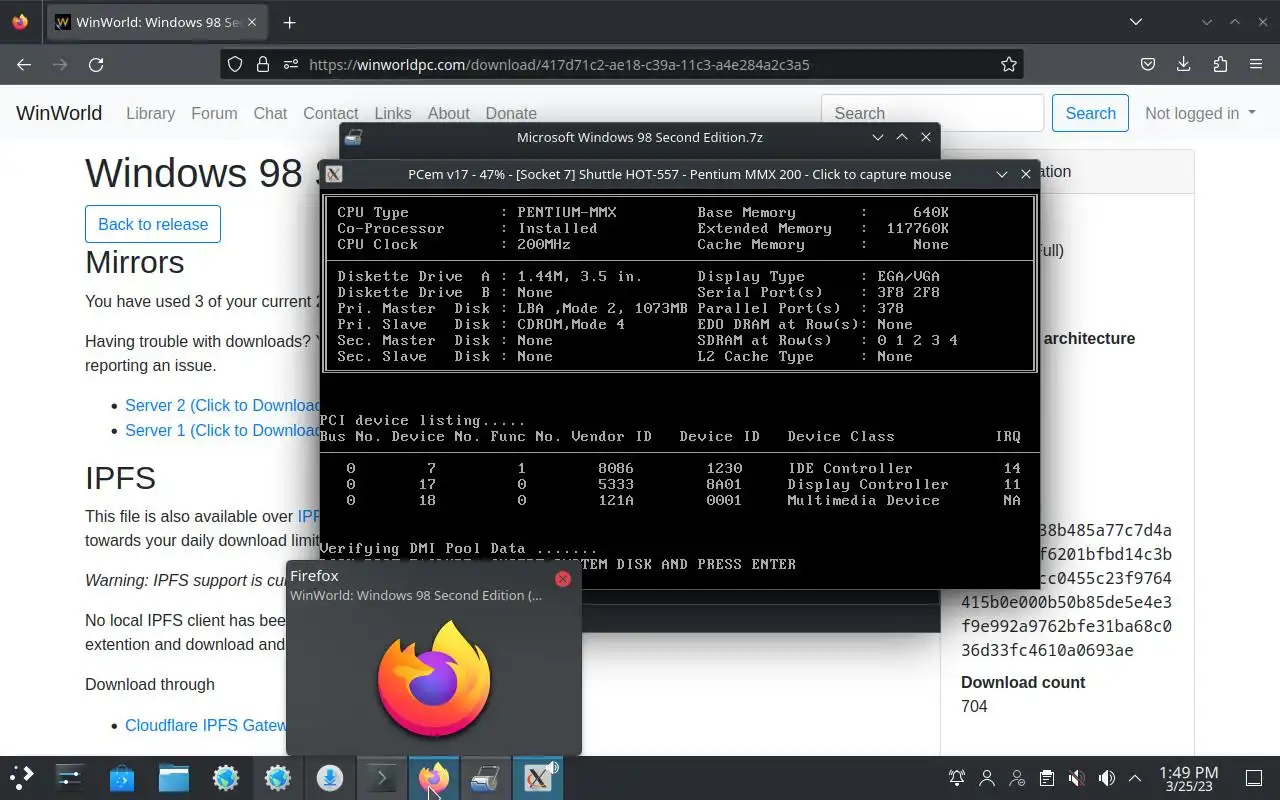Screen dimensions: 1280x800
Task: Open the Chat nav item
Action: [270, 113]
